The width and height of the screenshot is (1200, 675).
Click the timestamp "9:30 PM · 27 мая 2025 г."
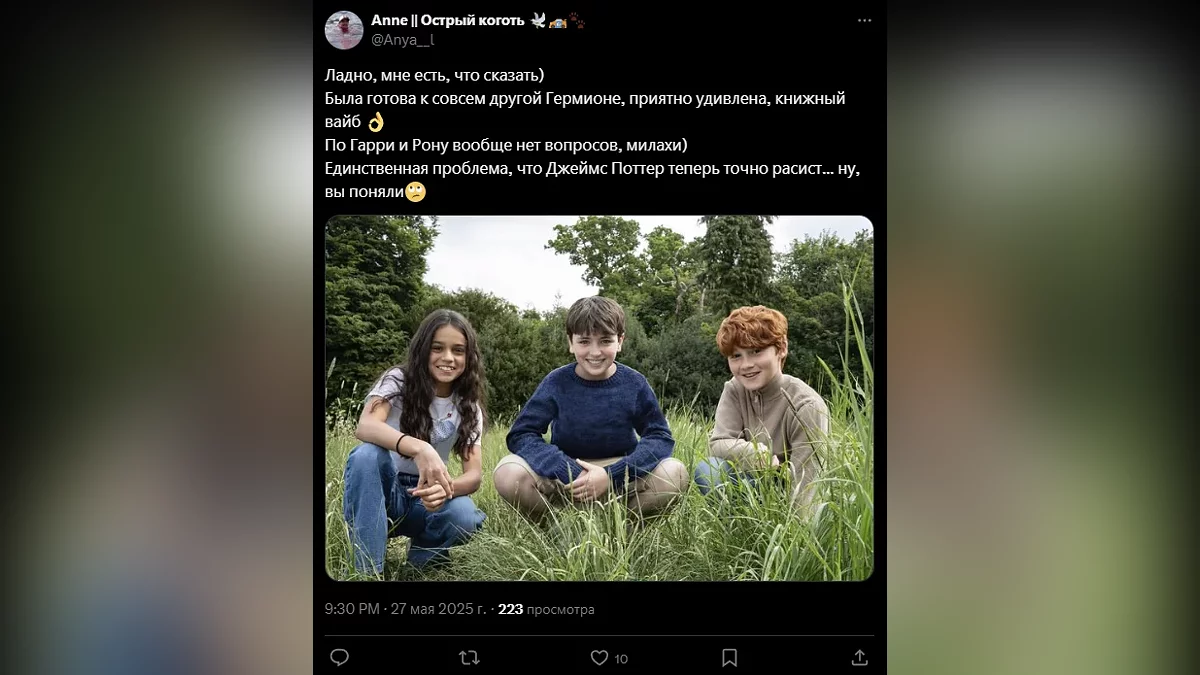coord(405,609)
